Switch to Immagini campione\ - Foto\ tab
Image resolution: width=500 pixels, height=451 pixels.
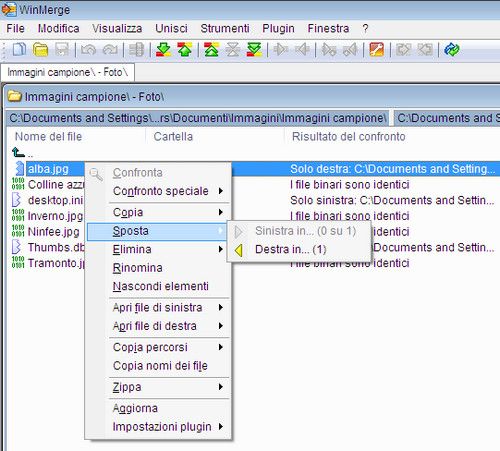67,72
